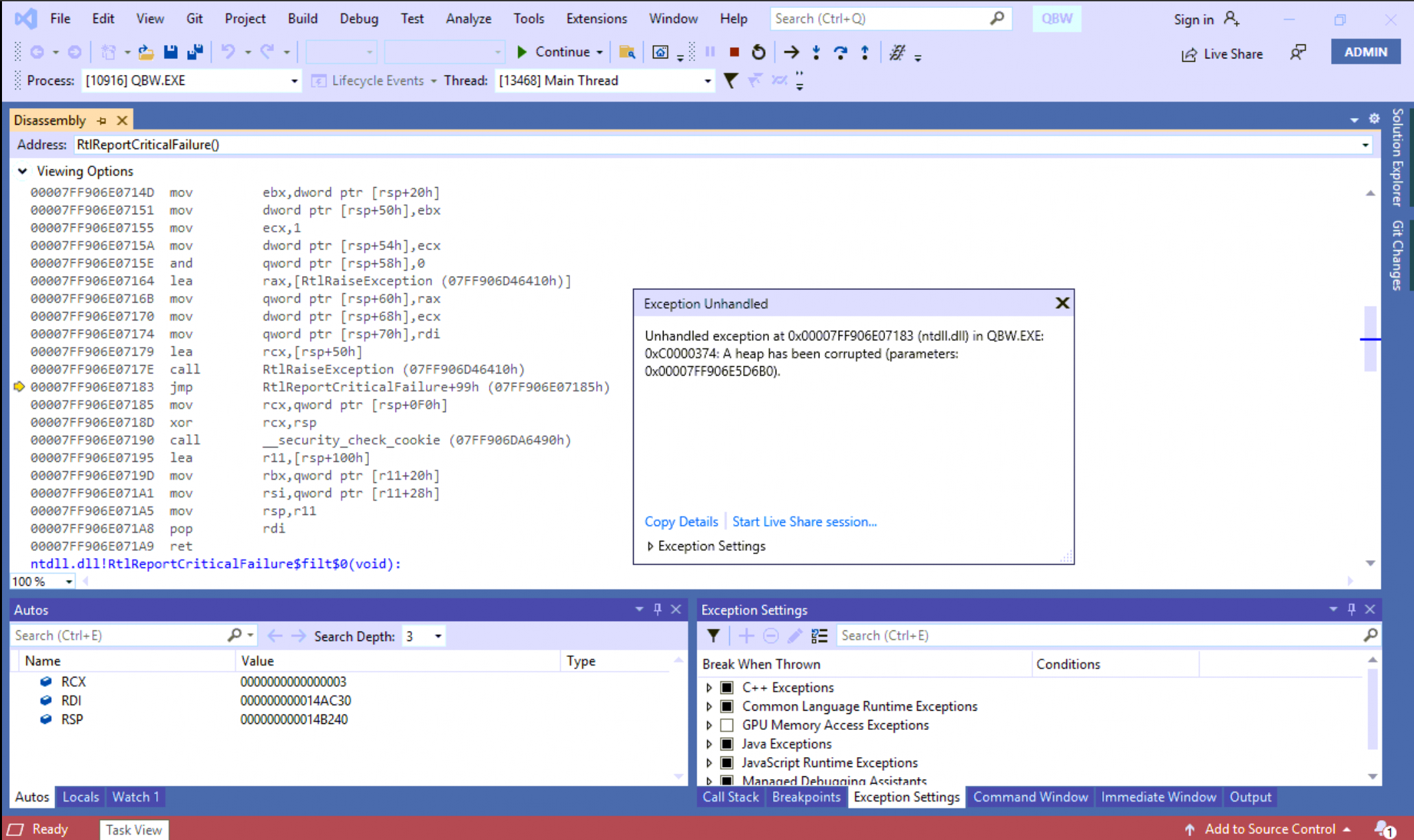Click the exception filter funnel icon
Screen dimensions: 1414x840
pos(713,636)
